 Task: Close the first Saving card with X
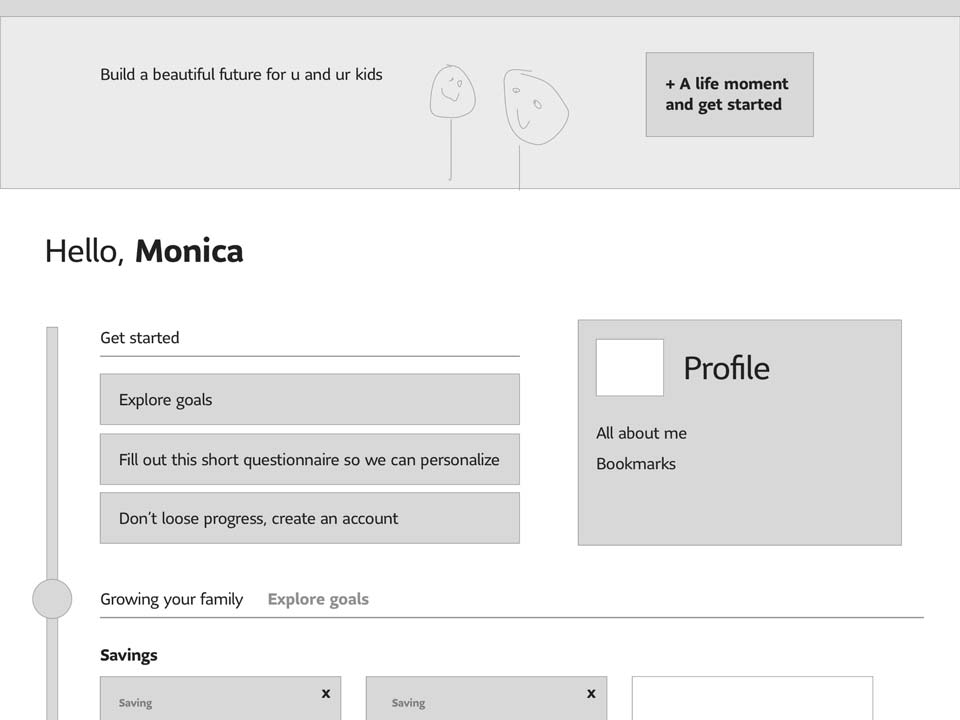click(326, 694)
